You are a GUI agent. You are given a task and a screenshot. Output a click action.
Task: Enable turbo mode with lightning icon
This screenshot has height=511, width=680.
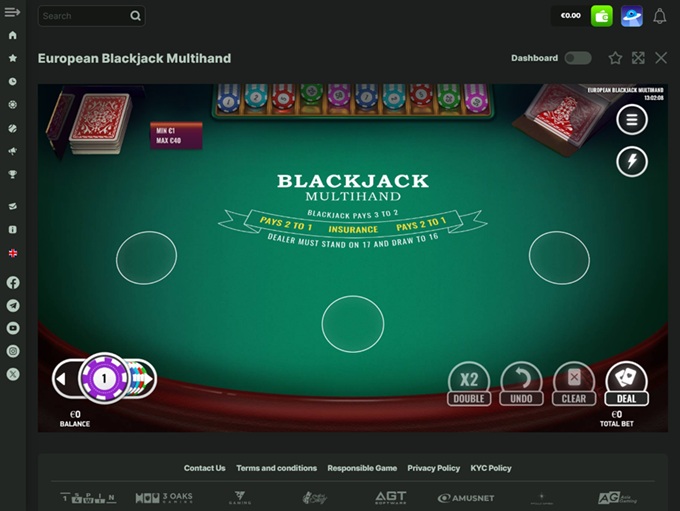(x=632, y=161)
